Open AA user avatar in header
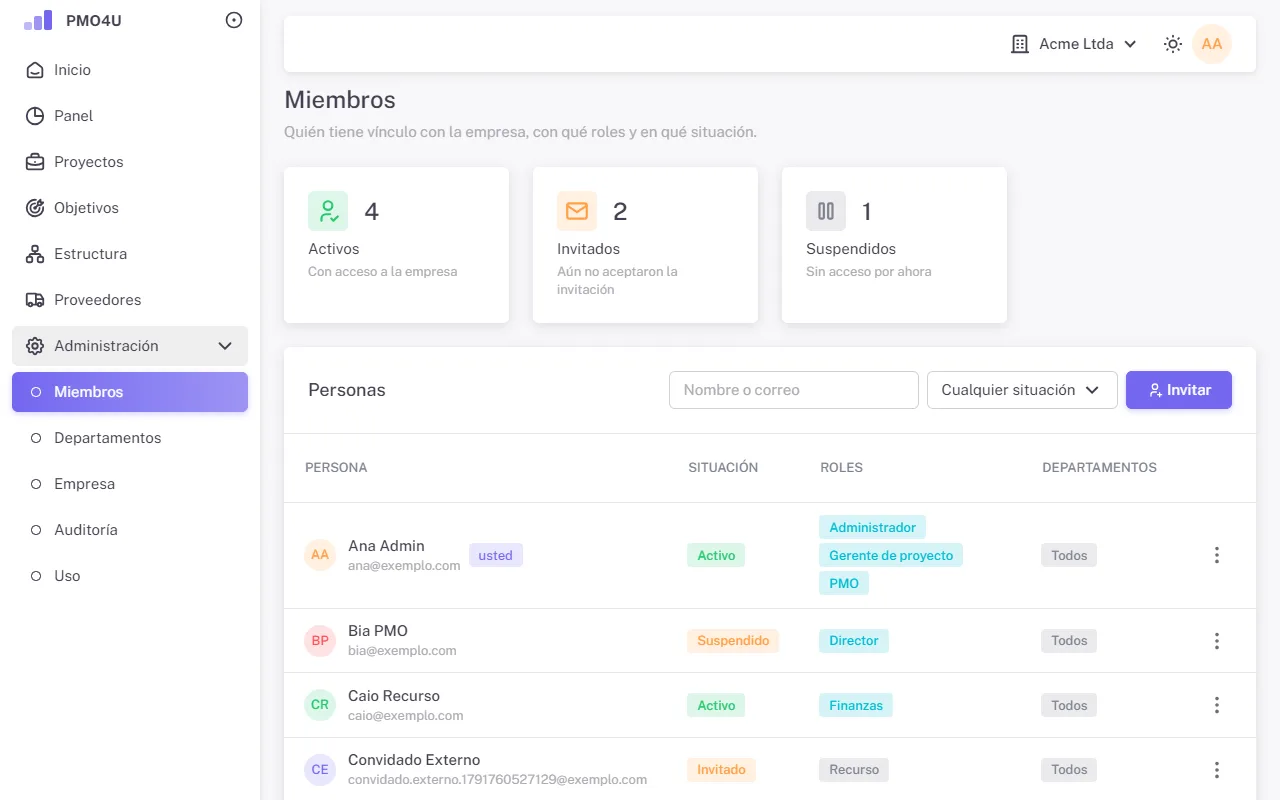 (1212, 44)
